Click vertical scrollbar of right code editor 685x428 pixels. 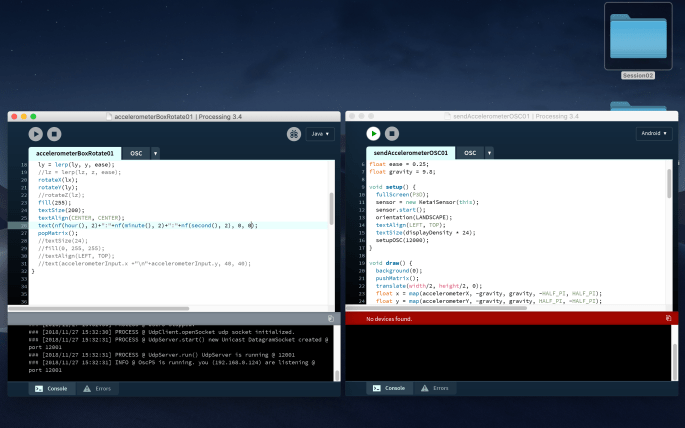pos(669,183)
